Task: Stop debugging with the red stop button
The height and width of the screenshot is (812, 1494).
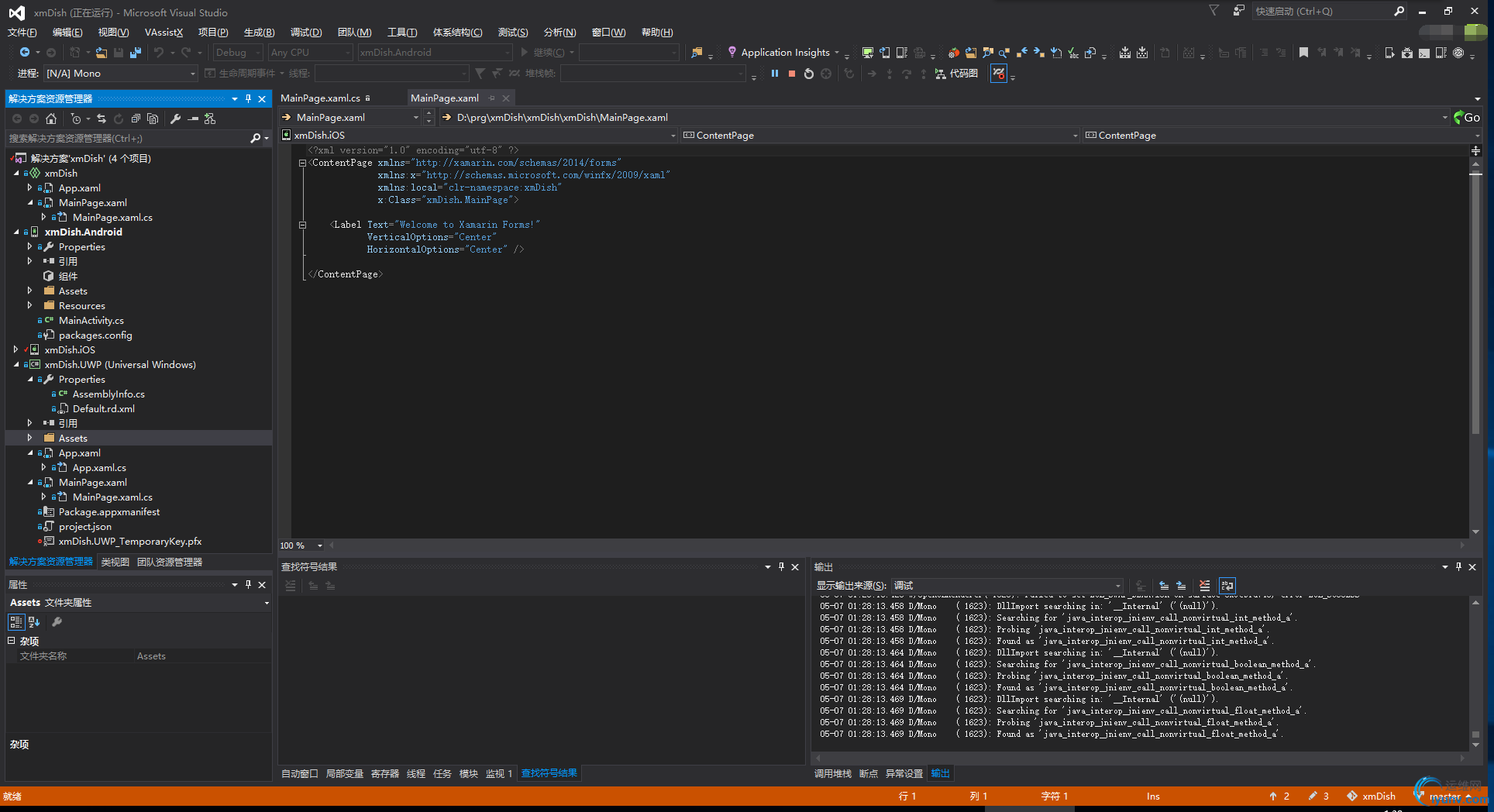Action: (x=791, y=74)
